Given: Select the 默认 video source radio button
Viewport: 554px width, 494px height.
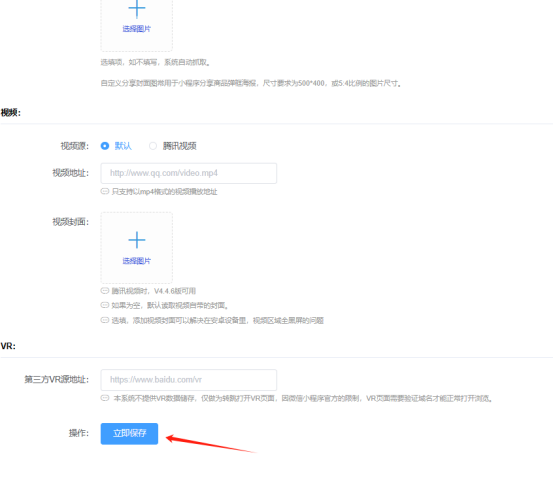Looking at the screenshot, I should (x=105, y=146).
